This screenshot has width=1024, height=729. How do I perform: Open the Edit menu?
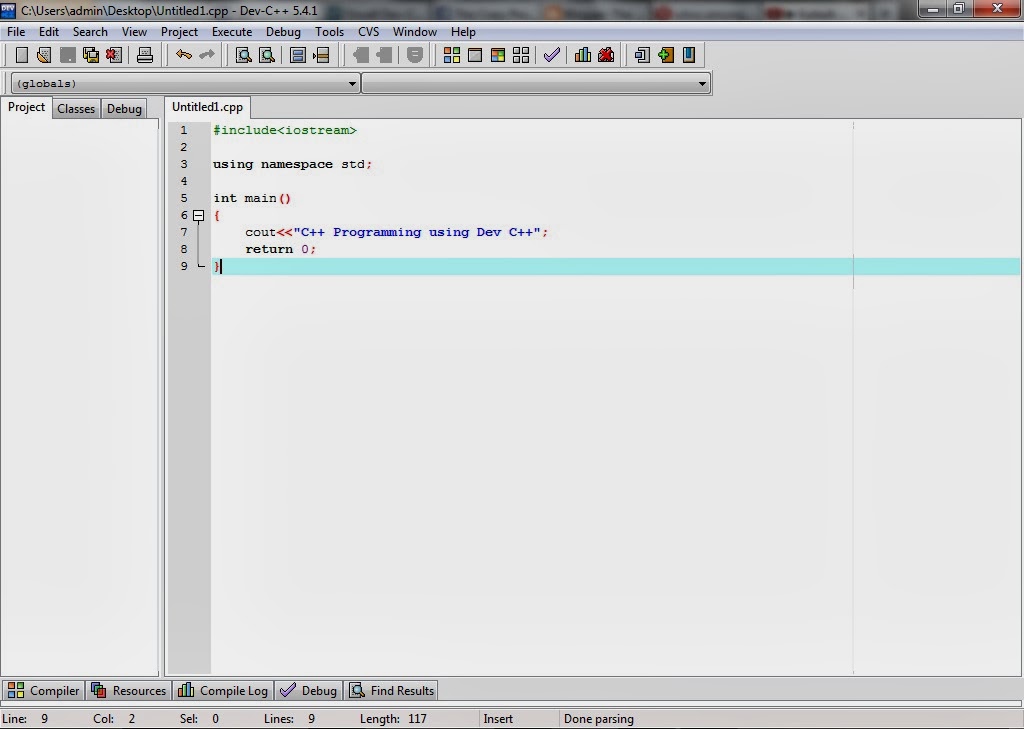[x=48, y=32]
